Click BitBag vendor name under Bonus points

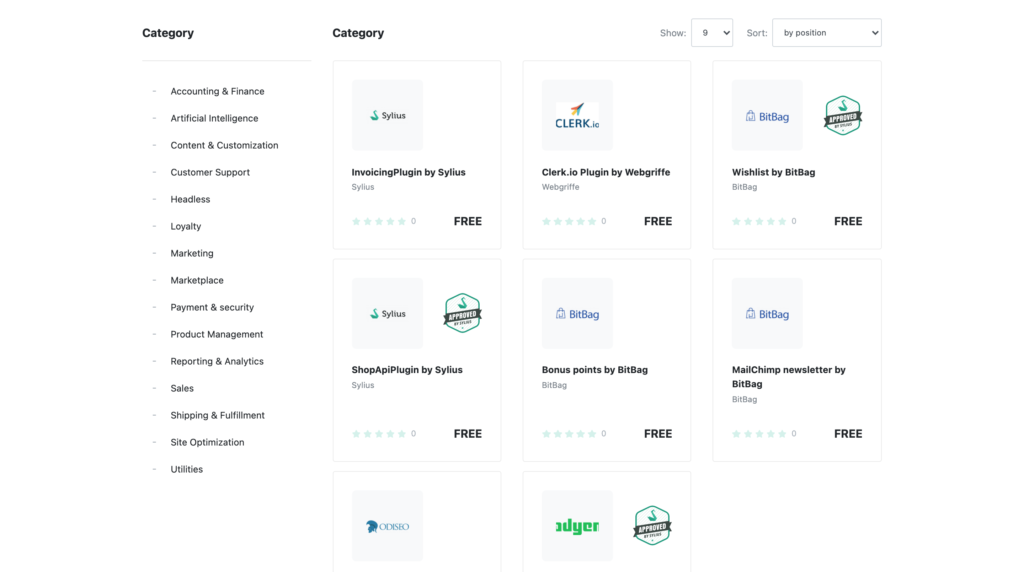554,385
